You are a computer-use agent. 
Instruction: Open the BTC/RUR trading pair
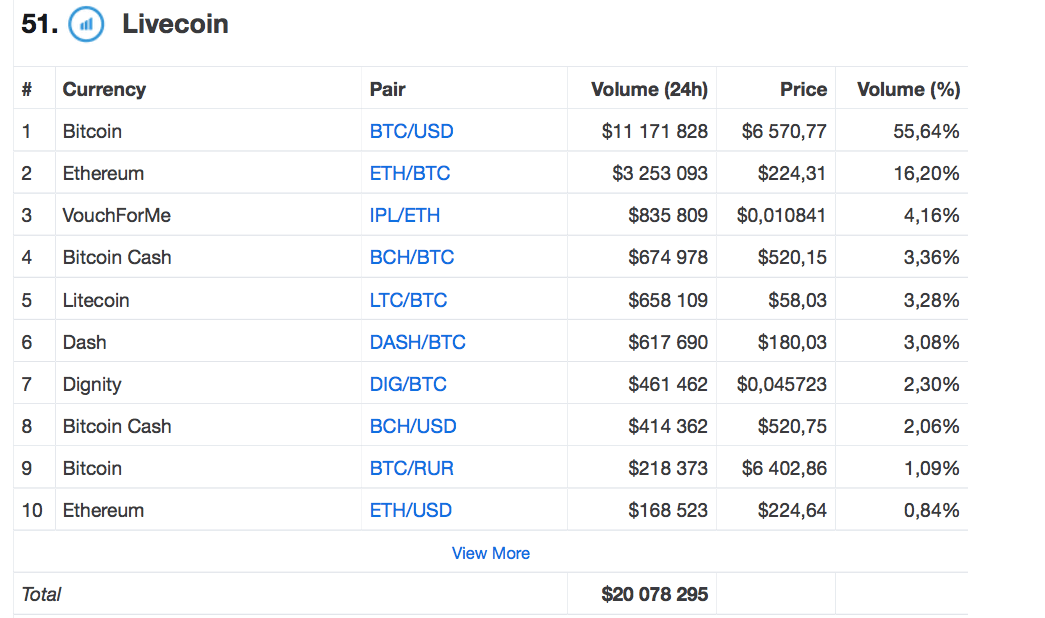(x=412, y=468)
